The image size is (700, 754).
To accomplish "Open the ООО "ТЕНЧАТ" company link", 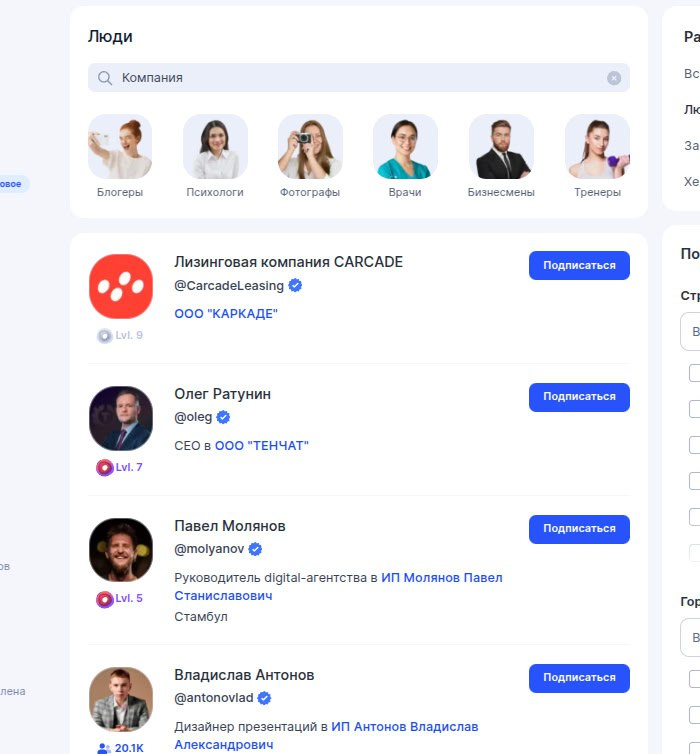I will 262,446.
